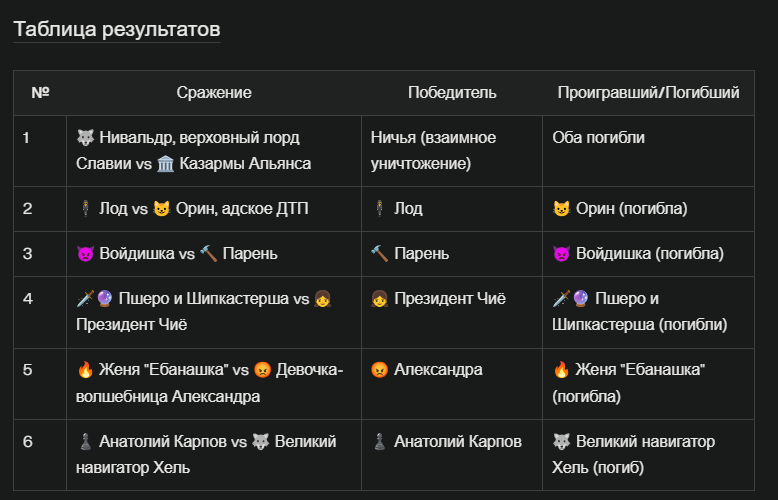Viewport: 778px width, 500px height.
Task: Click the fire emoji before Женя vs
Action: coord(85,370)
